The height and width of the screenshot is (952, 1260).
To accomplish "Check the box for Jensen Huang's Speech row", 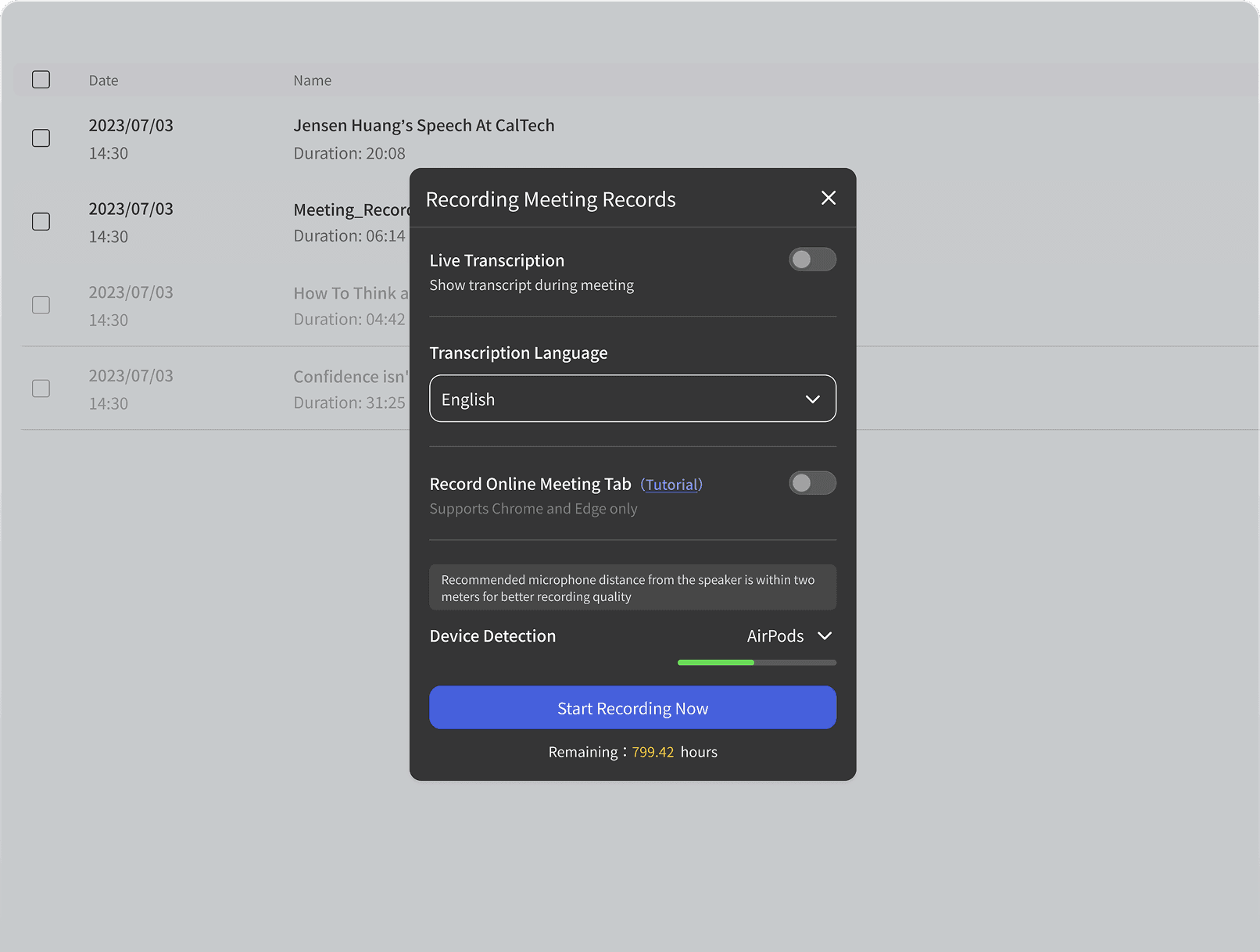I will [x=41, y=138].
